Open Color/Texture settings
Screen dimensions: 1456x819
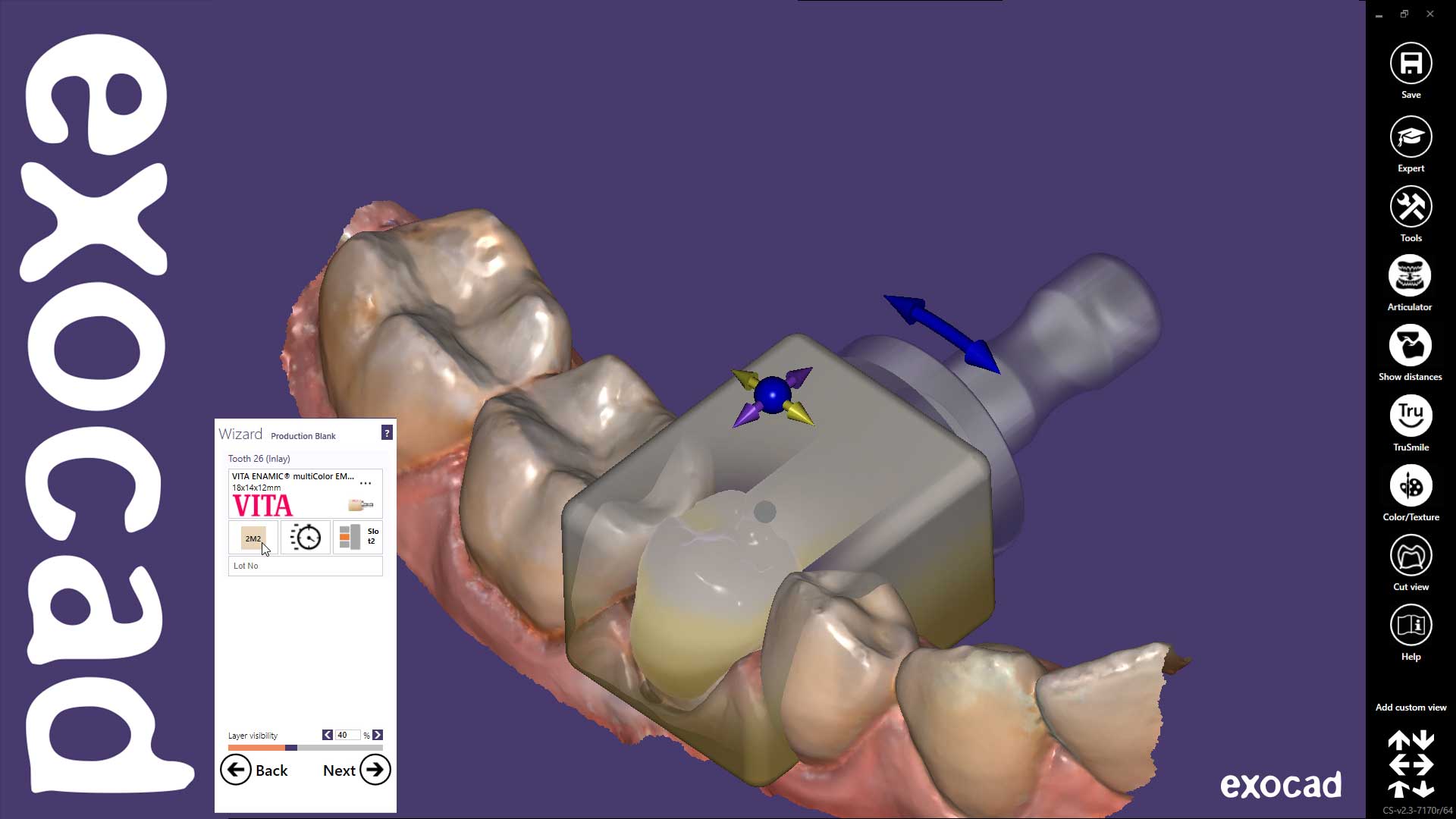pos(1410,486)
